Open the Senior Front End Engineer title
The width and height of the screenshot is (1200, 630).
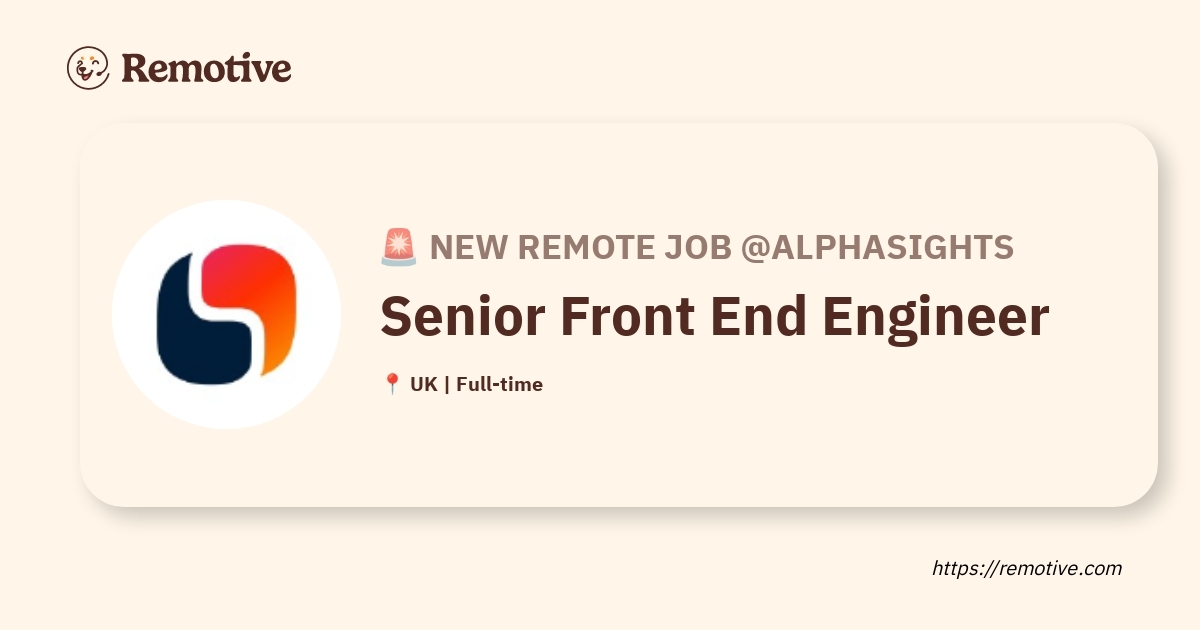pyautogui.click(x=715, y=318)
